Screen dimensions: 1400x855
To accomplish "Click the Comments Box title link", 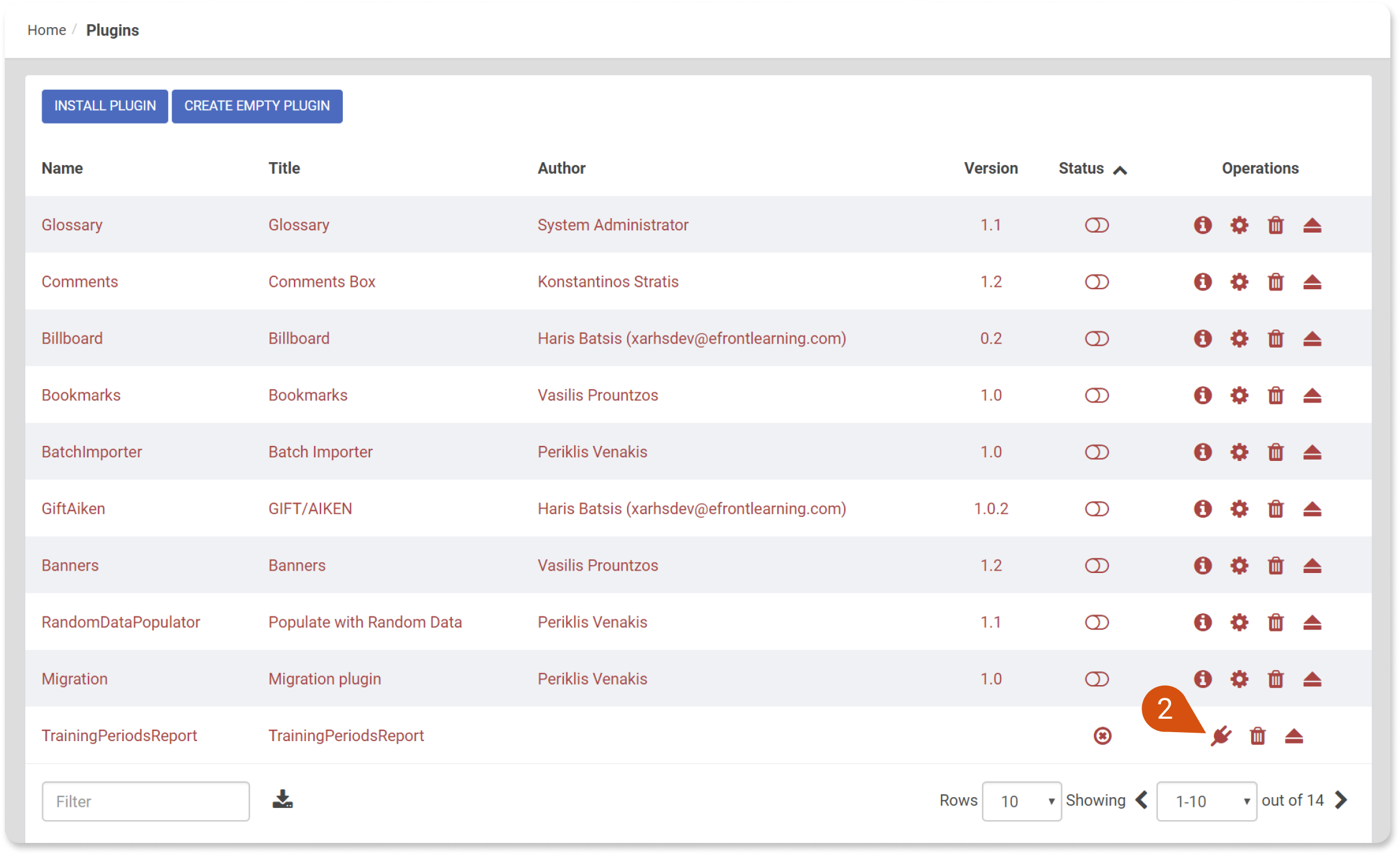I will 322,282.
